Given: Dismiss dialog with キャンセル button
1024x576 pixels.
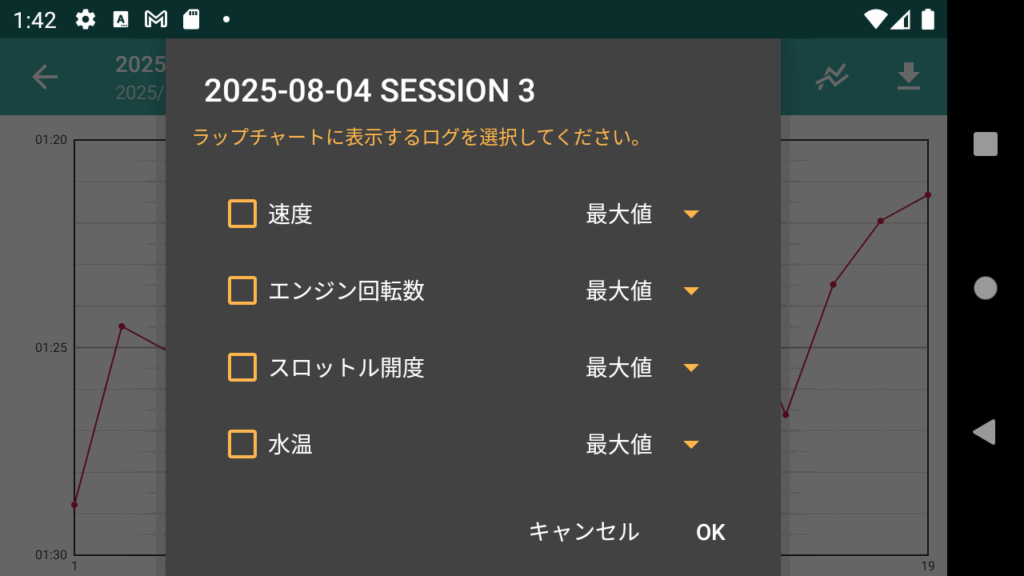Looking at the screenshot, I should 584,532.
